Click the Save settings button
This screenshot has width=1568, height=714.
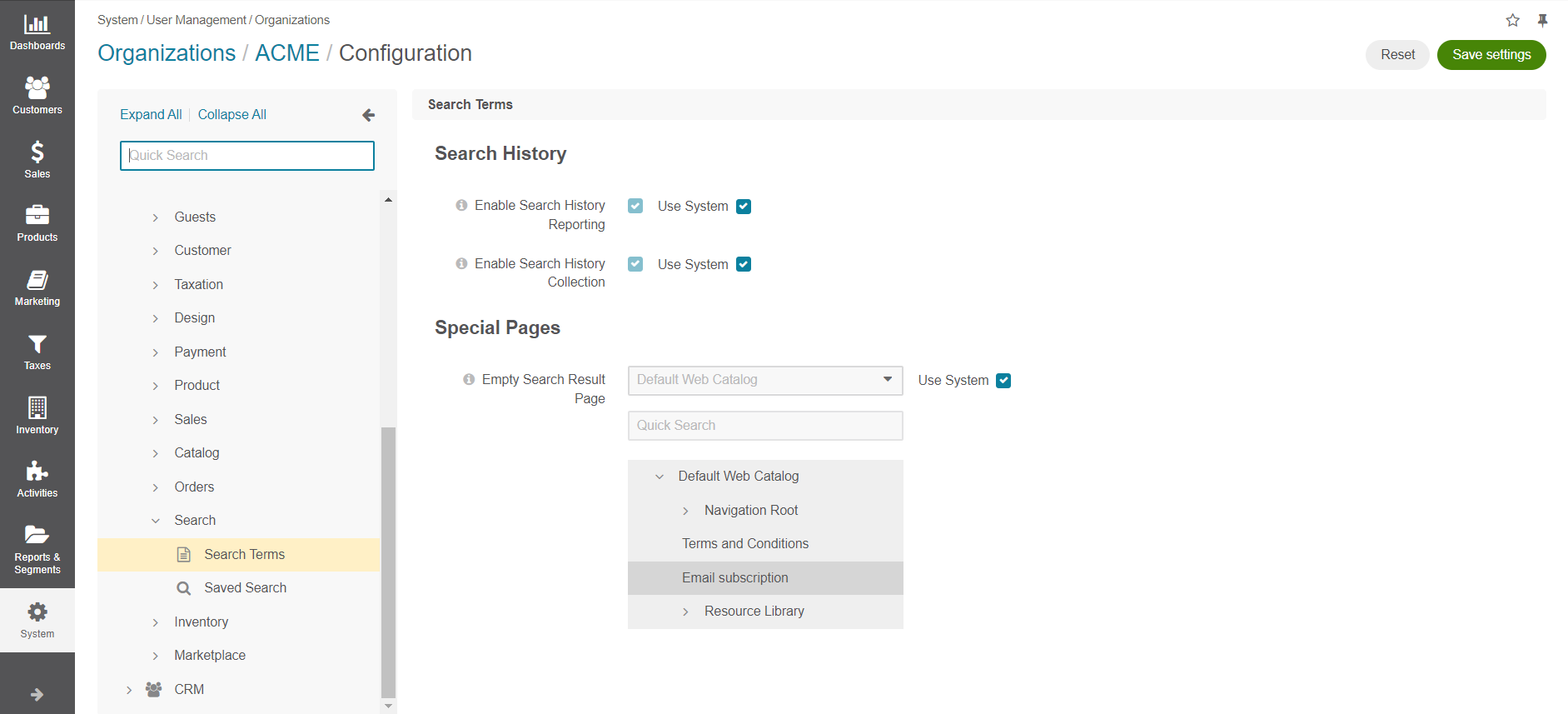[x=1491, y=55]
